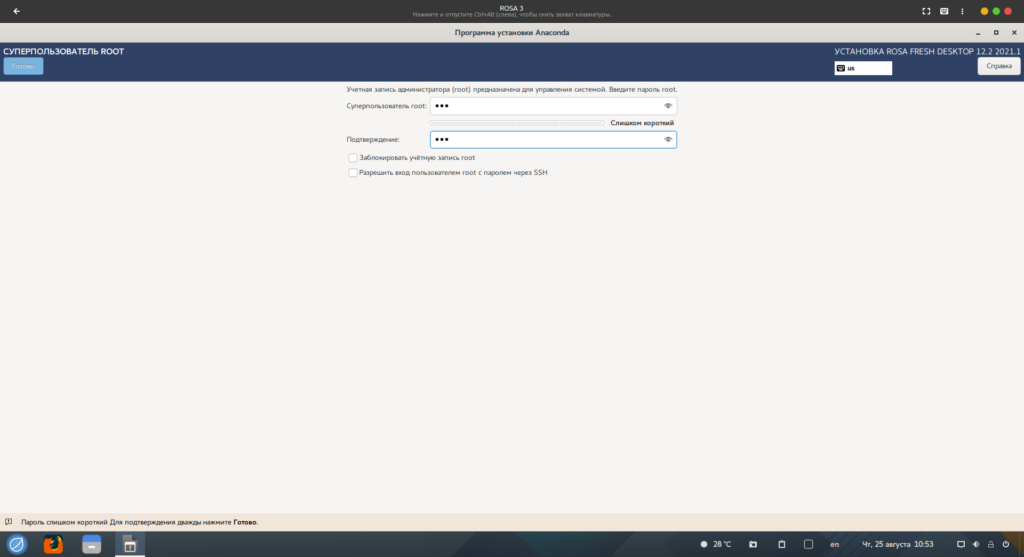
Task: Click the back arrow in the top bar
Action: point(17,11)
